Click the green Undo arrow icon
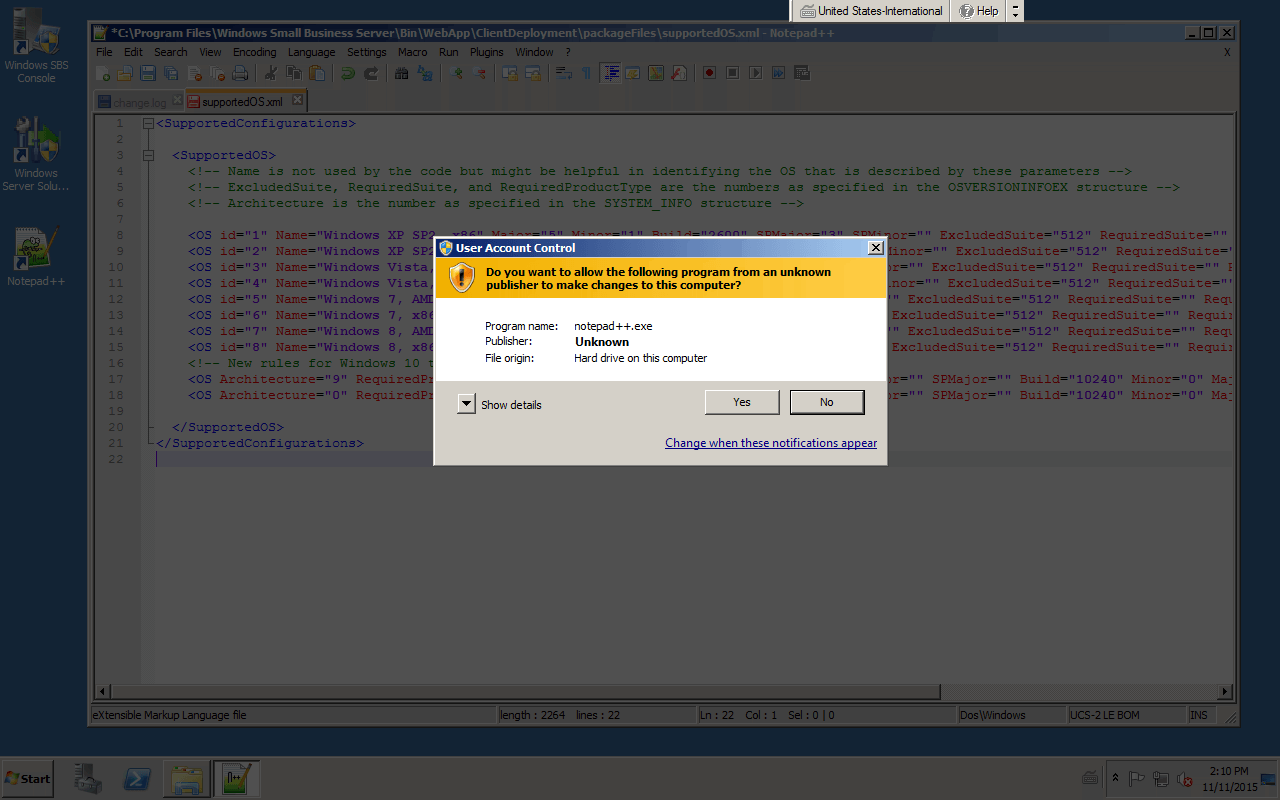 point(347,73)
